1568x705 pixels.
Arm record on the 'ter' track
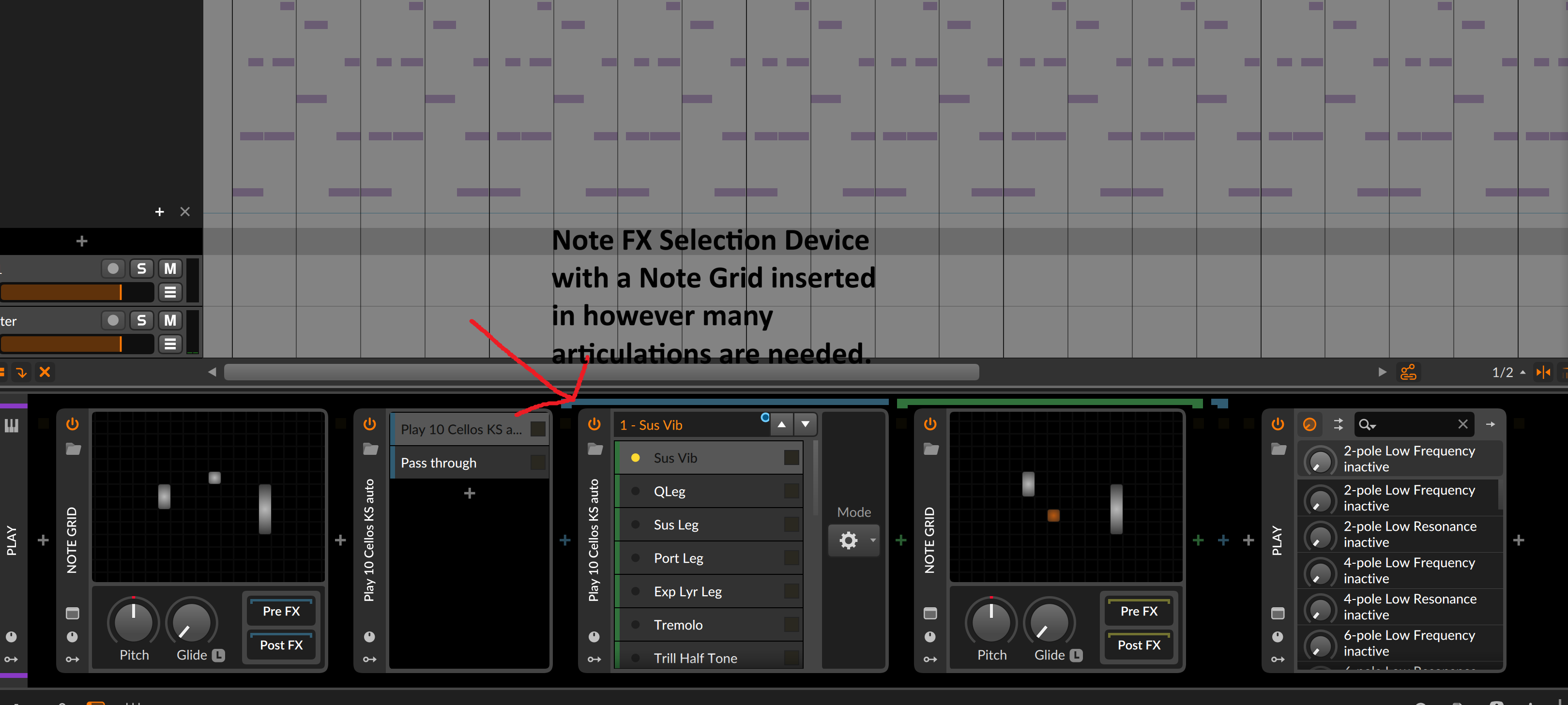click(x=113, y=321)
